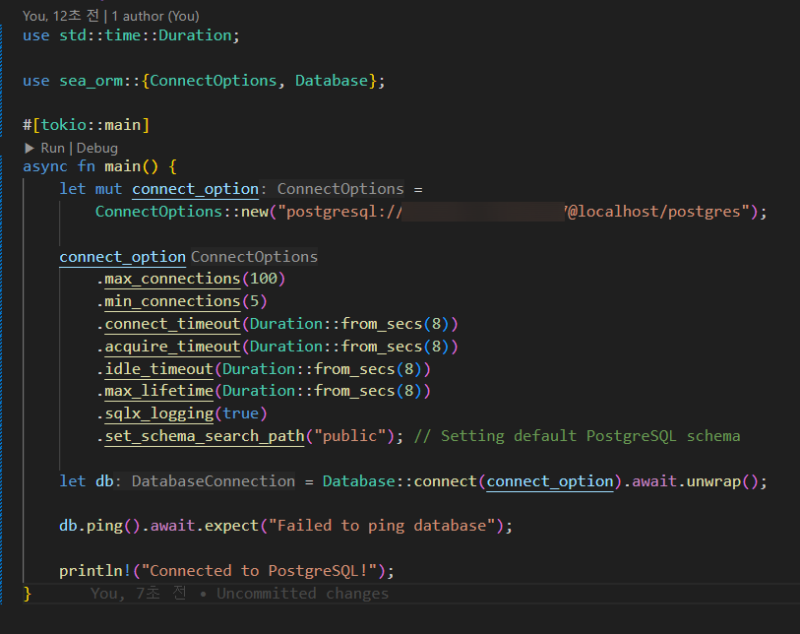Image resolution: width=800 pixels, height=634 pixels.
Task: Click the acquire_timeout method name
Action: tap(172, 346)
